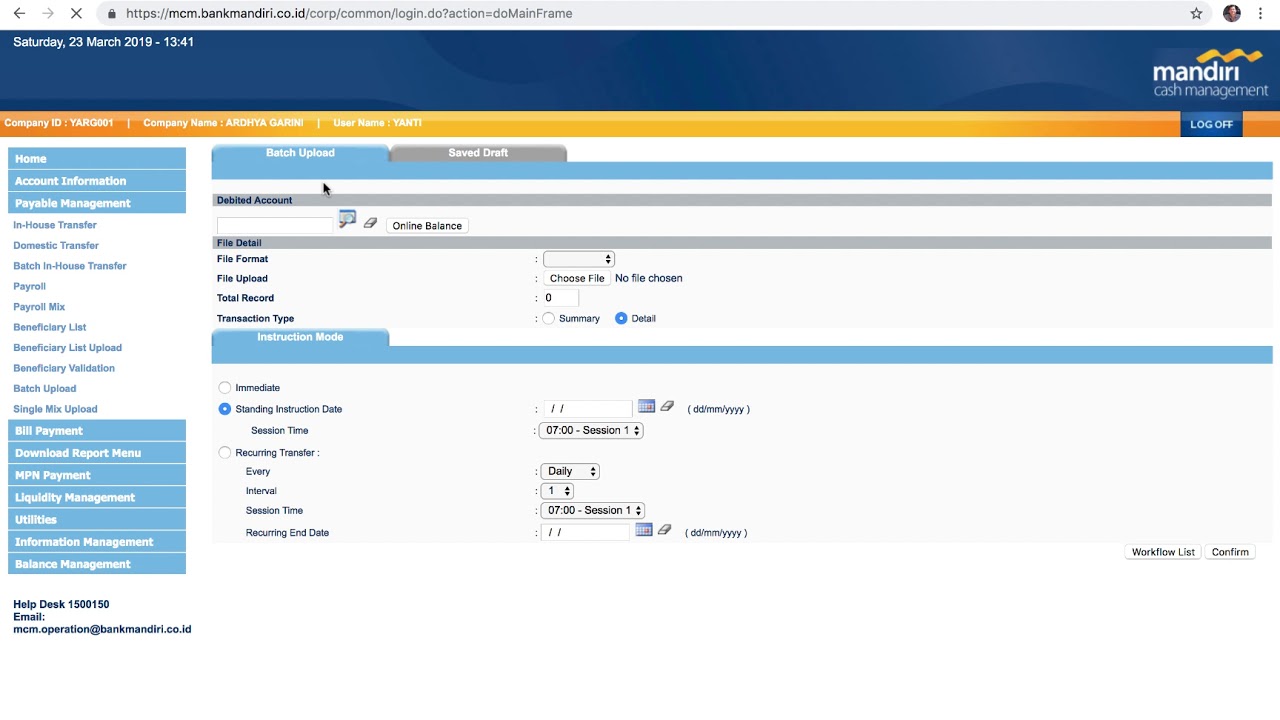
Task: Clear Recurring End Date with eraser
Action: 664,530
